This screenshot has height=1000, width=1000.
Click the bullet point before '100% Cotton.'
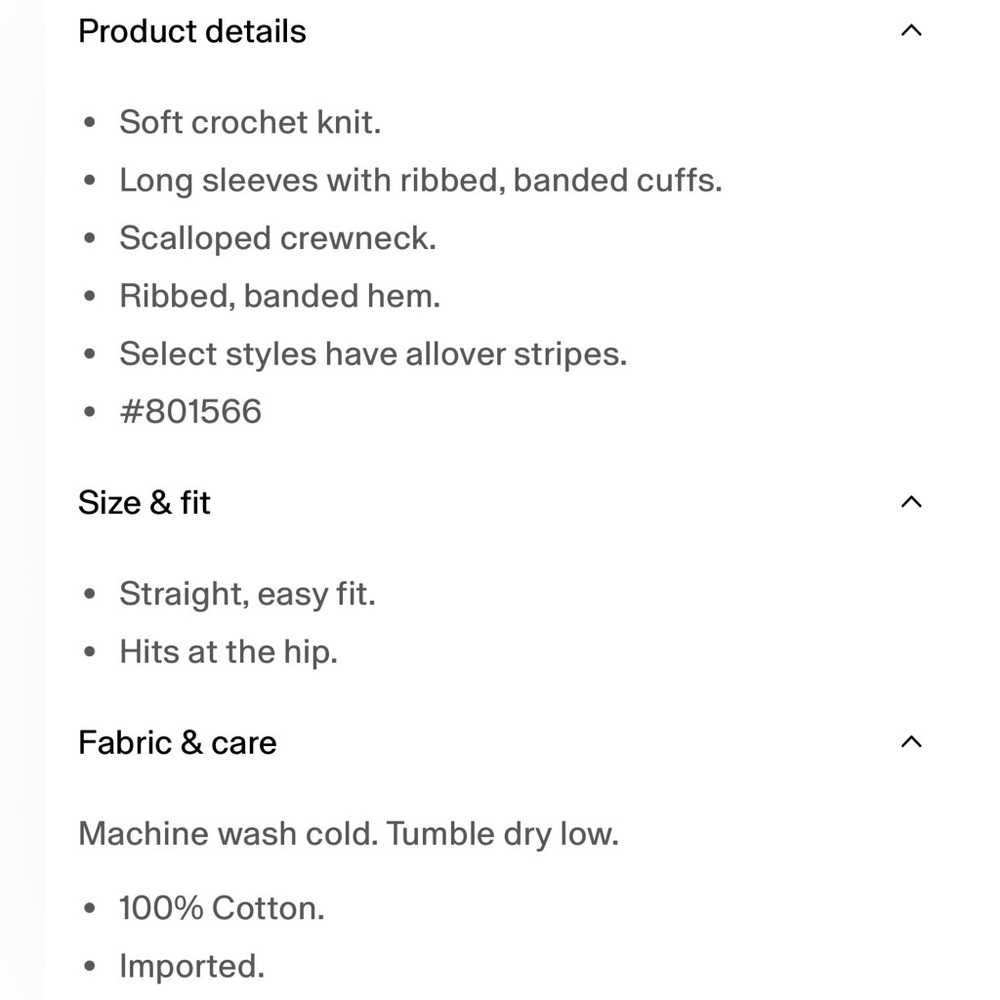[90, 908]
